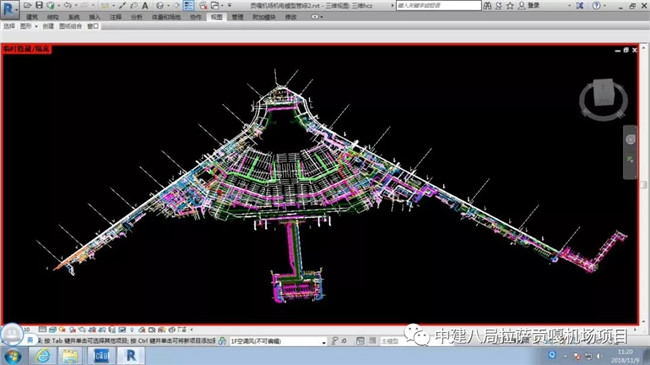
Task: Save the project with the floppy icon
Action: click(x=39, y=5)
